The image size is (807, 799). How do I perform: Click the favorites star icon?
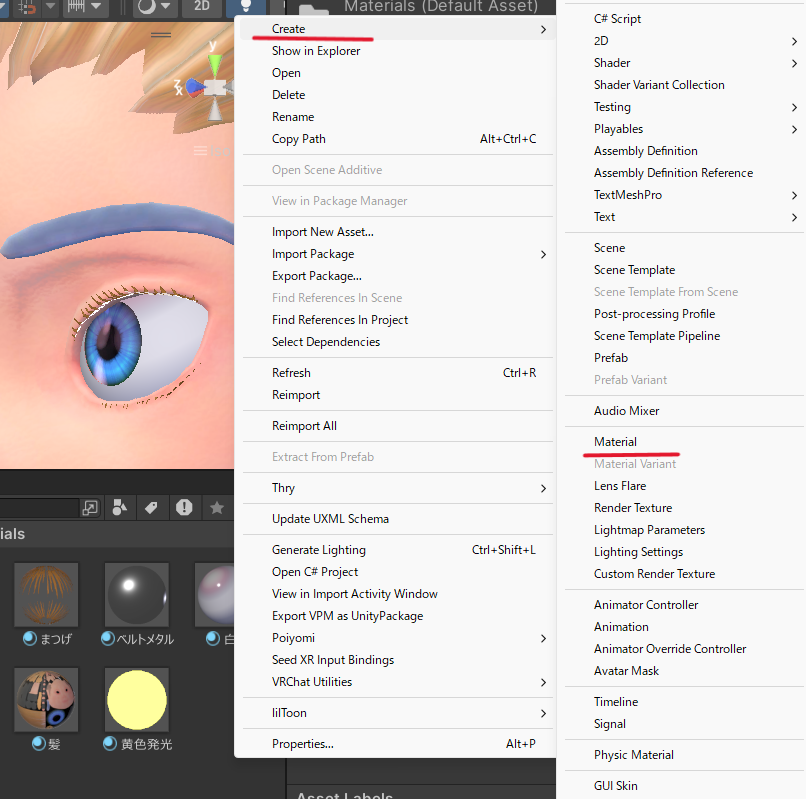pos(216,508)
